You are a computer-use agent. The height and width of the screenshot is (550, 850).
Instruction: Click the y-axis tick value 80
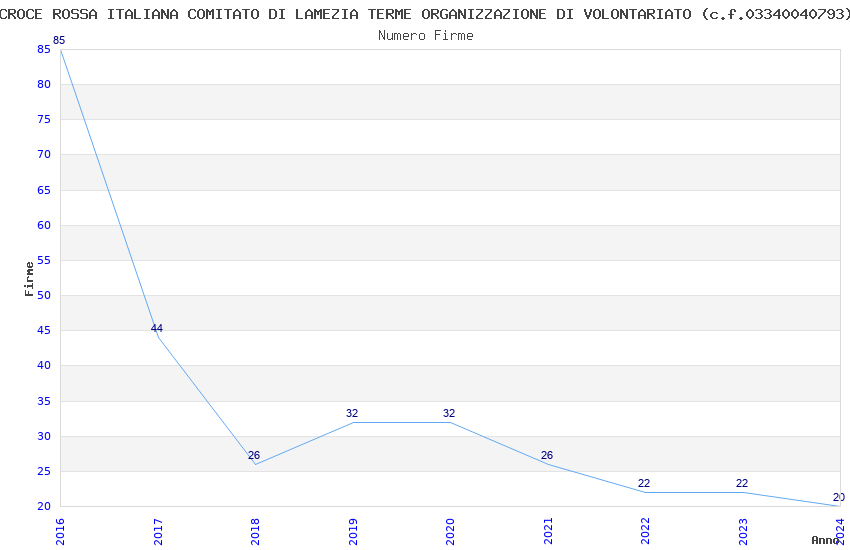(x=44, y=84)
